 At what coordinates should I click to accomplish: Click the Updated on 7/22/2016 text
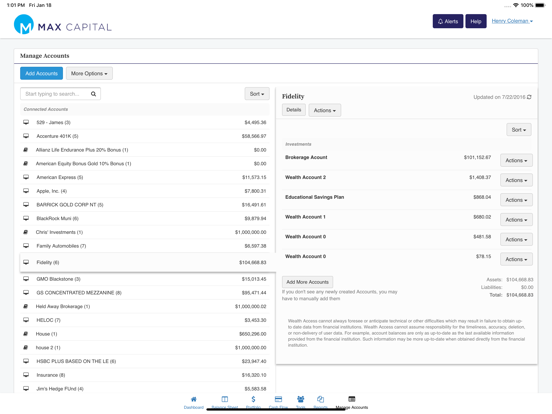[499, 97]
